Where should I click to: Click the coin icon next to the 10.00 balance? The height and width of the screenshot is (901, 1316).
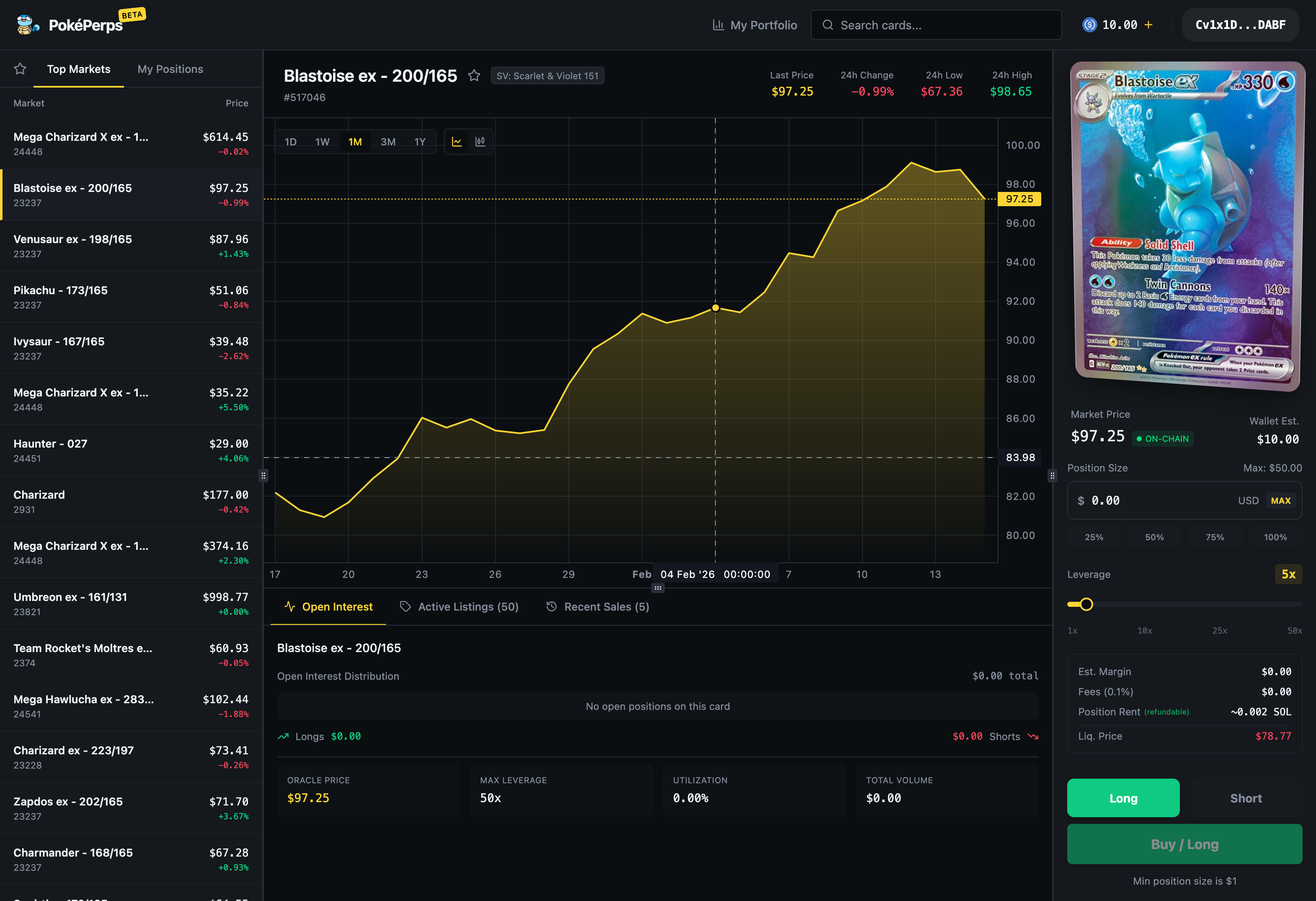click(x=1089, y=24)
